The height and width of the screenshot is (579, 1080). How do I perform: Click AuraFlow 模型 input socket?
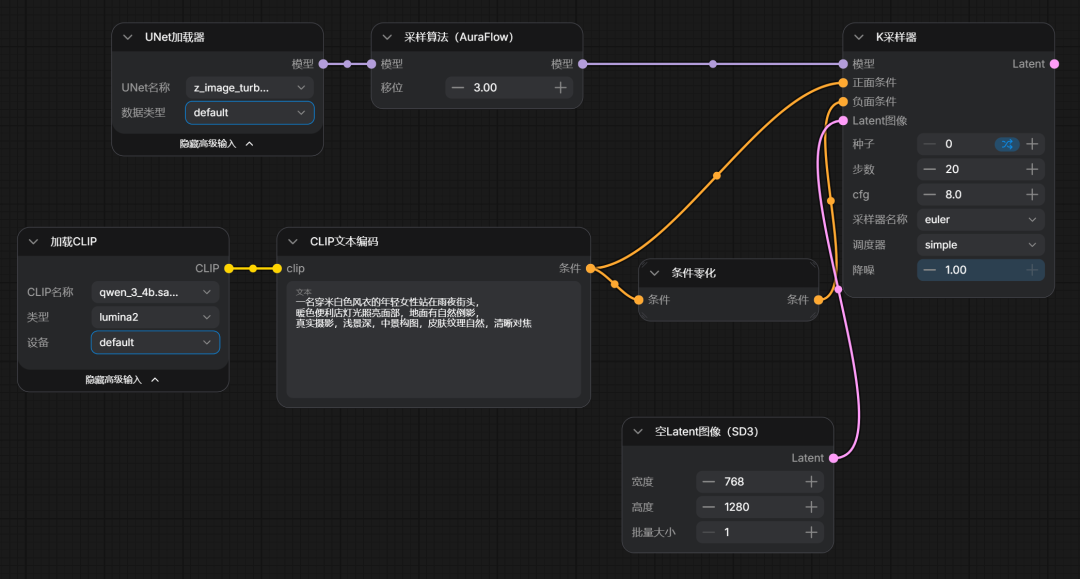371,64
